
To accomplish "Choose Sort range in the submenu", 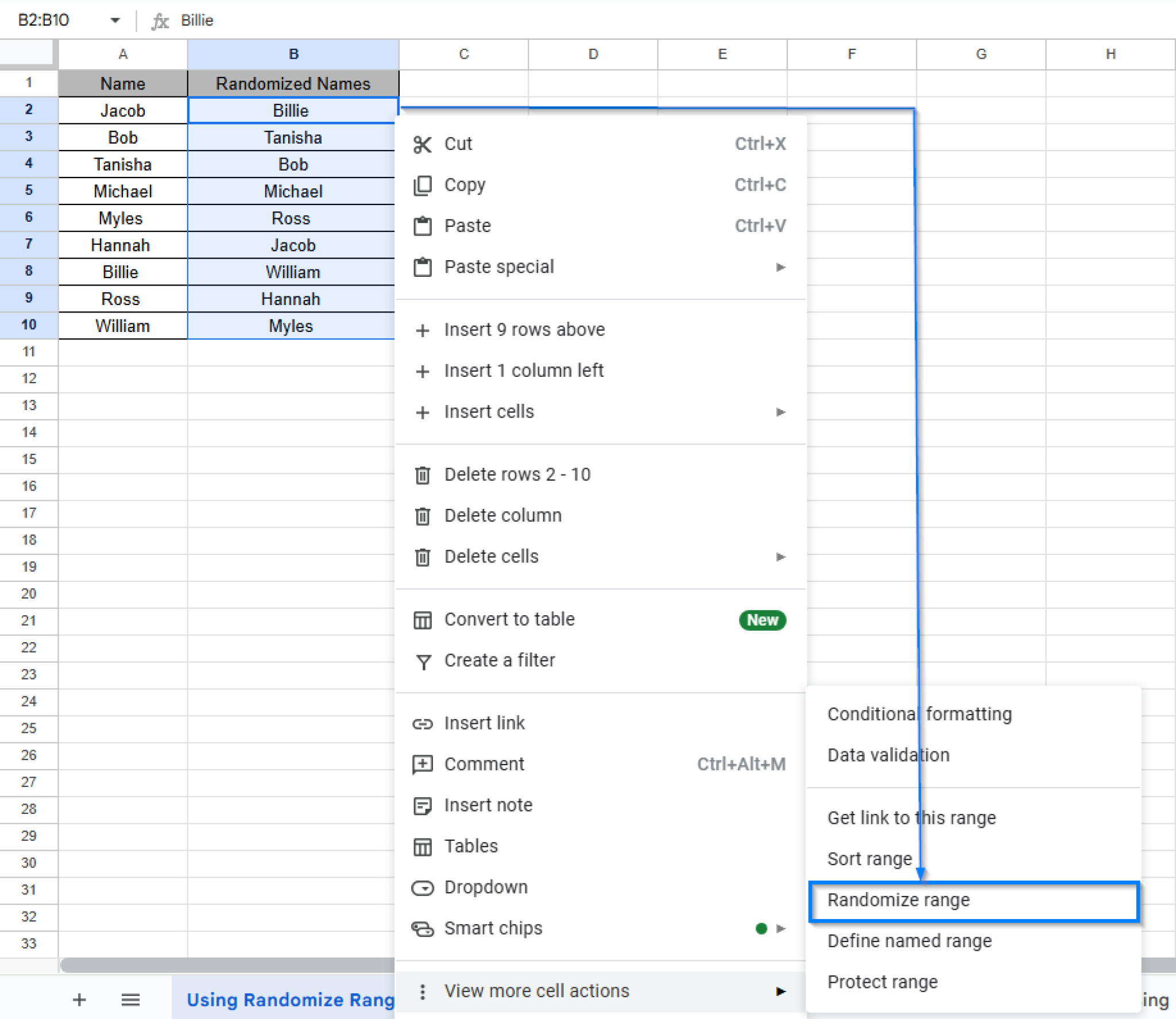I will 869,859.
